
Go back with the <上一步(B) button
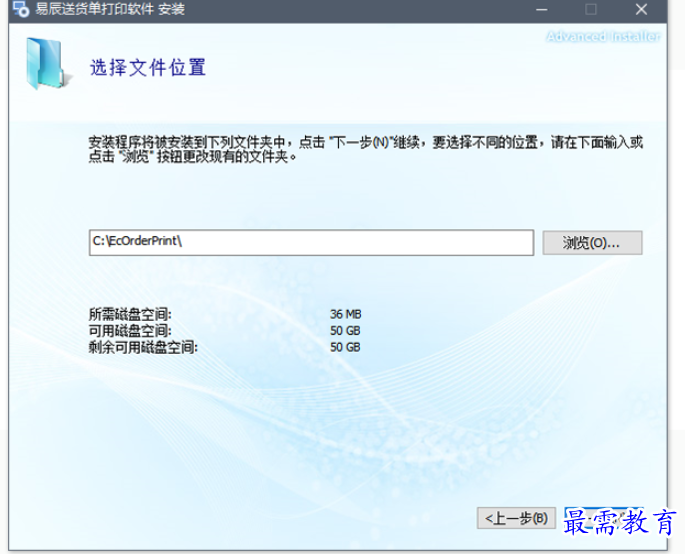pos(516,519)
